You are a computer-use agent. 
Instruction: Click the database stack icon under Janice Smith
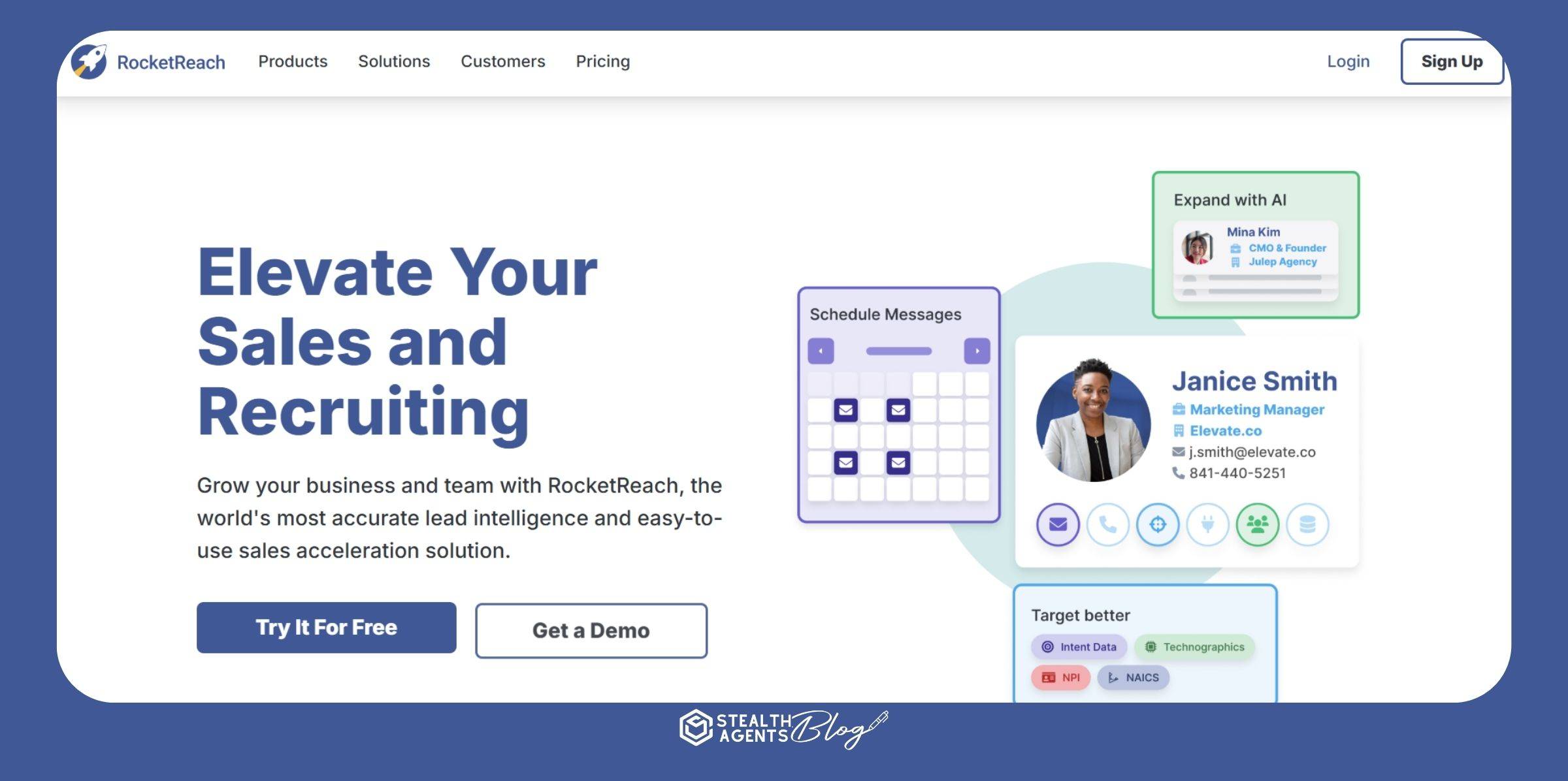point(1307,524)
